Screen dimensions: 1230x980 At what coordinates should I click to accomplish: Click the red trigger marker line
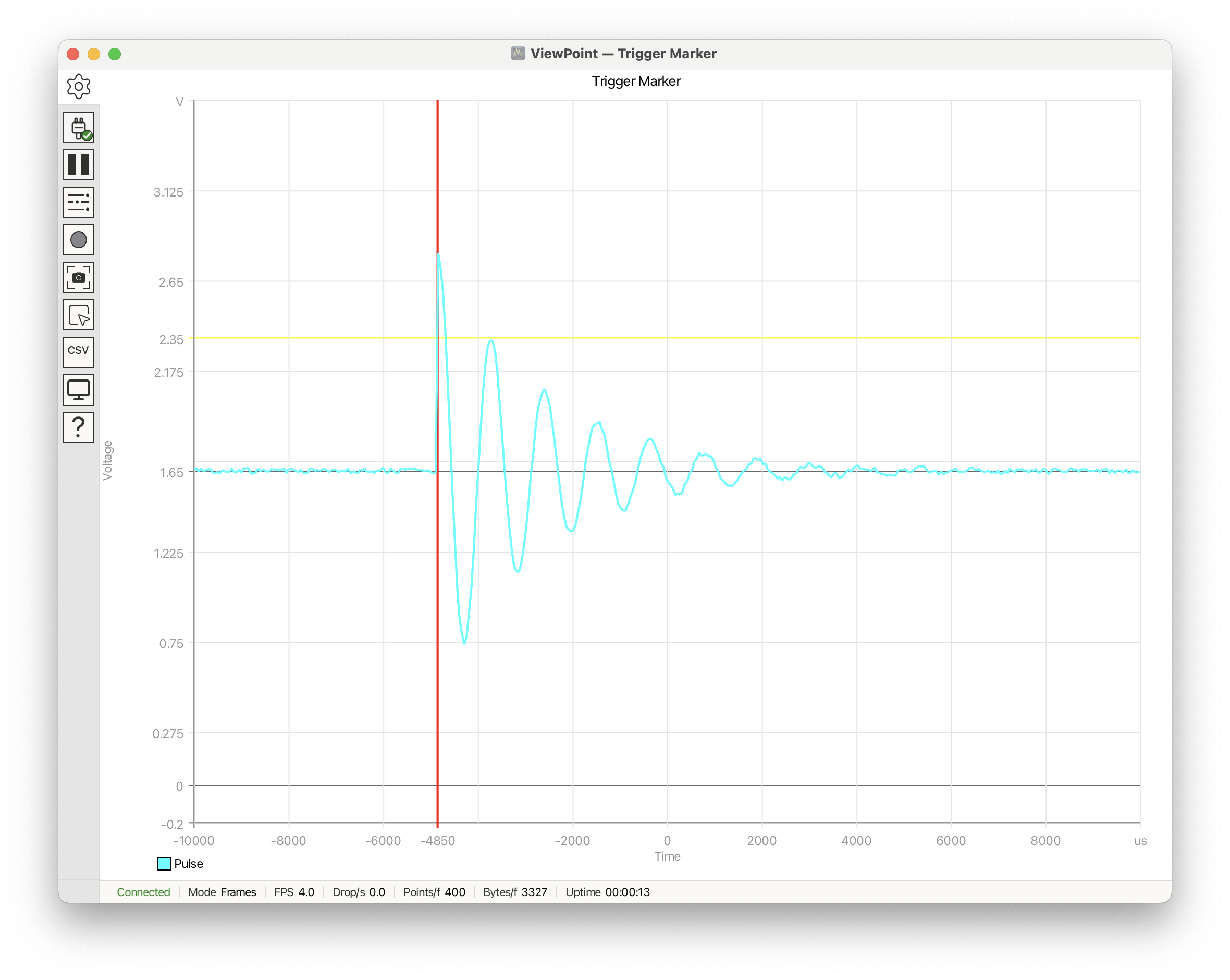438,463
